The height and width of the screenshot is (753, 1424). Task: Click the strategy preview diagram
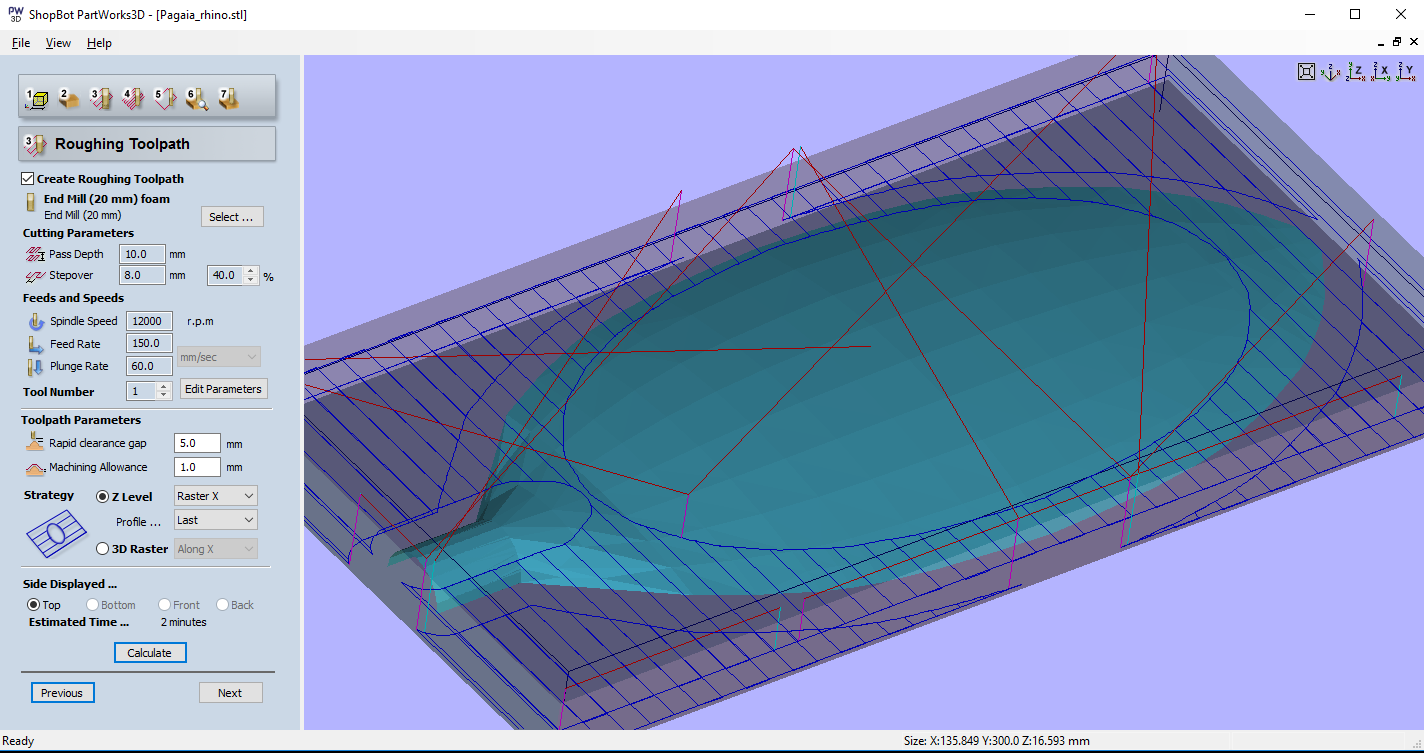click(x=57, y=534)
